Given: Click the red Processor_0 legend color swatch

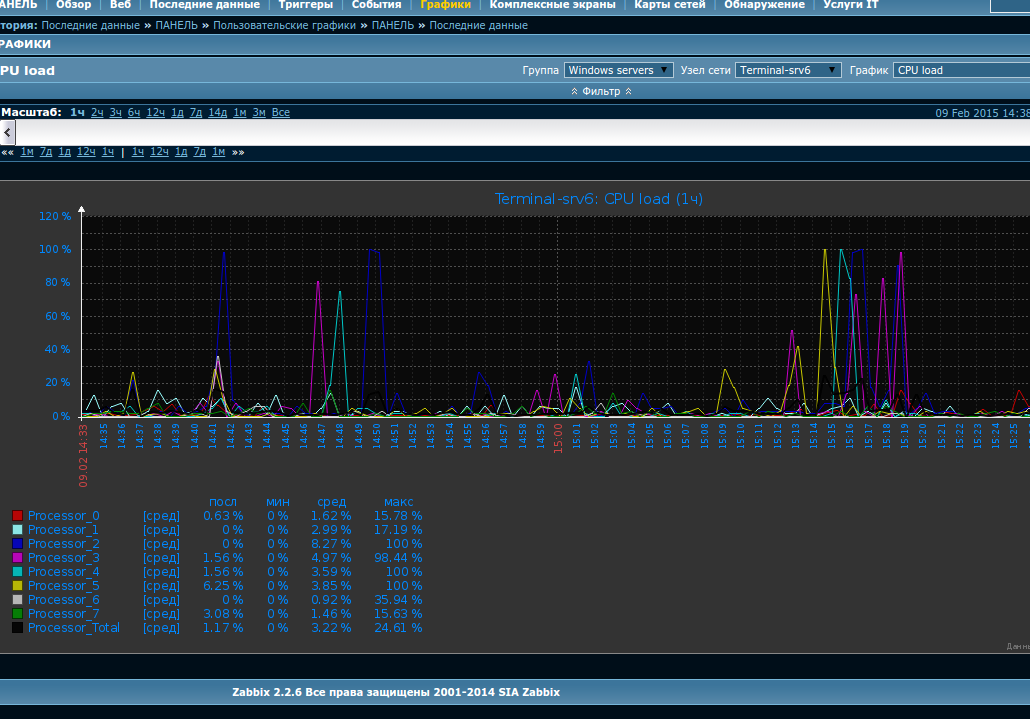Looking at the screenshot, I should (17, 516).
